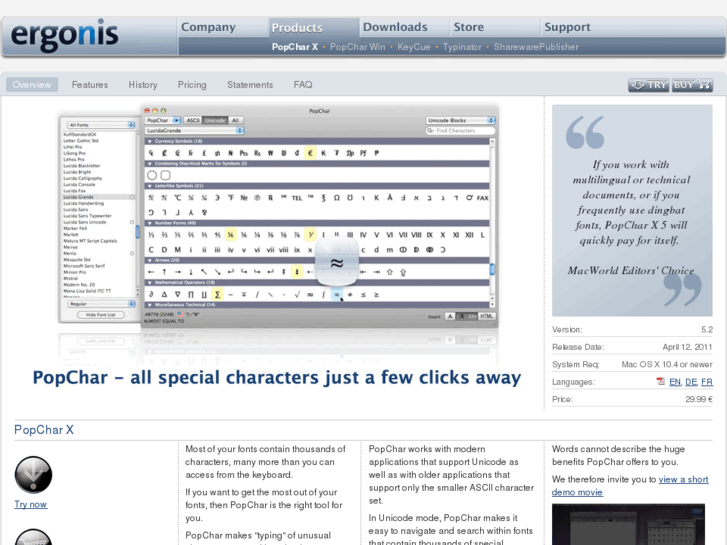Click the Omega letterlike symbol
The height and width of the screenshot is (545, 727).
(x=337, y=198)
